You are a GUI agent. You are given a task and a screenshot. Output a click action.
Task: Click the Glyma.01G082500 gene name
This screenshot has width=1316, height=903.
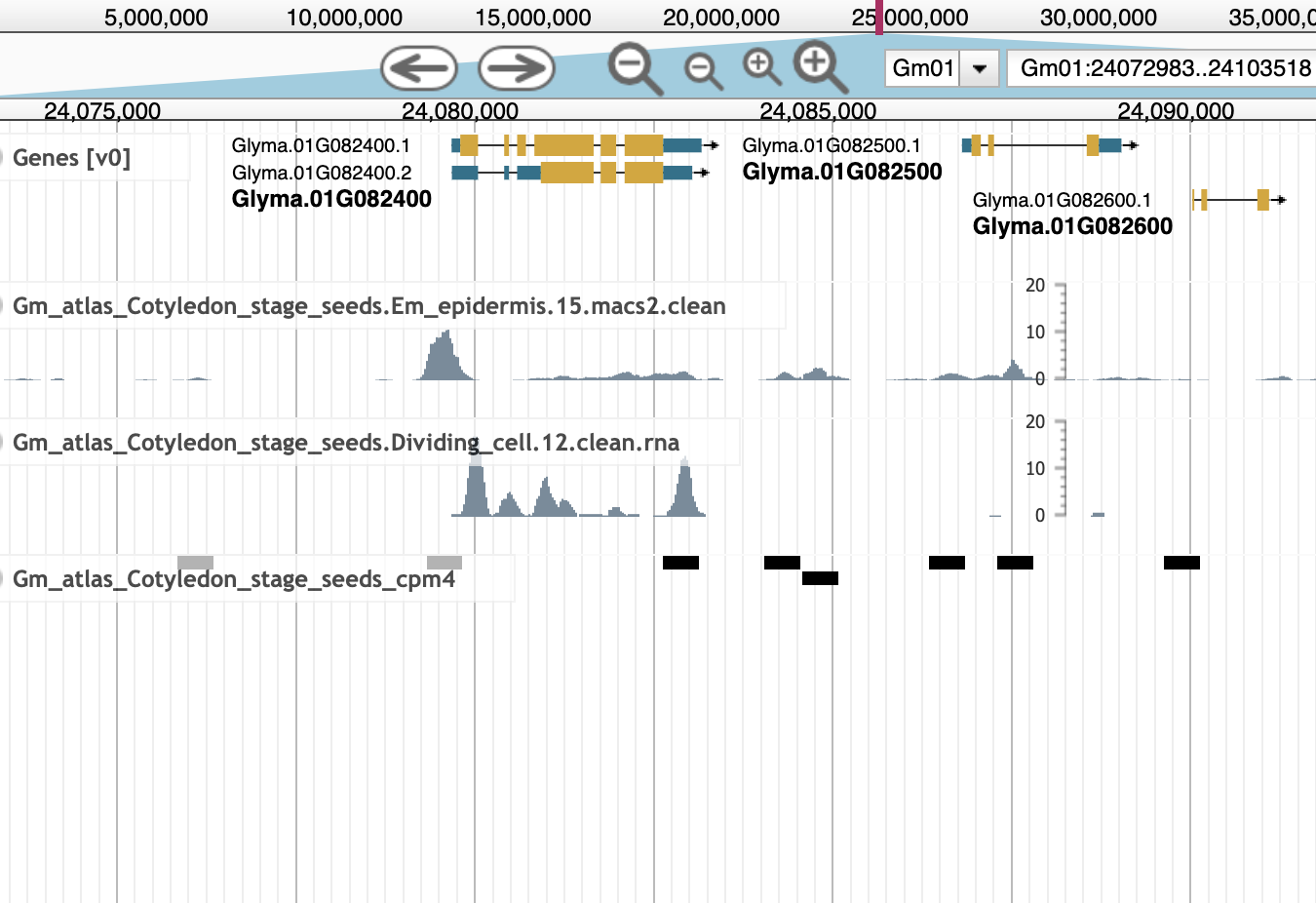[842, 172]
